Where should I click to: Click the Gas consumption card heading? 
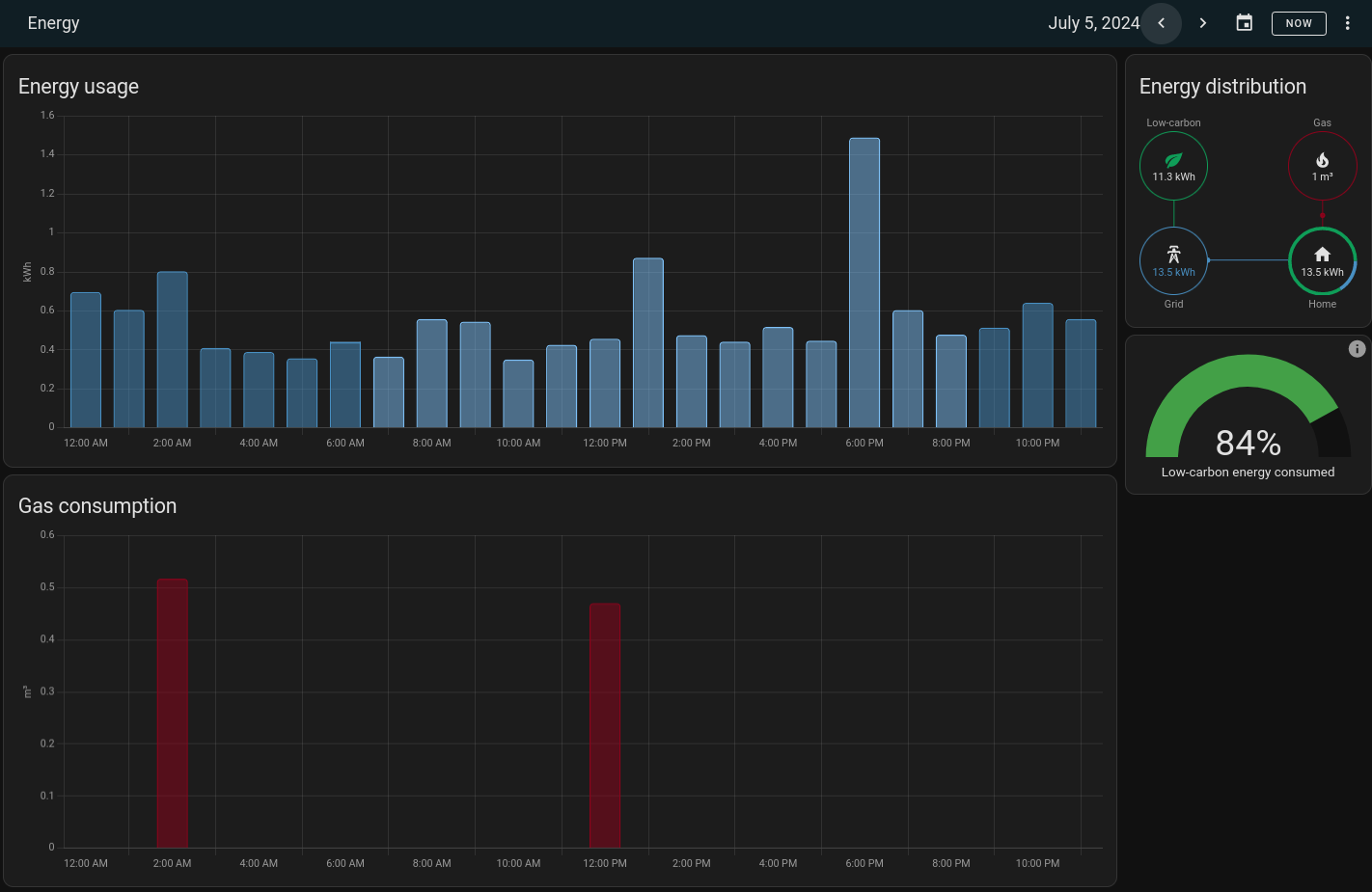[97, 506]
